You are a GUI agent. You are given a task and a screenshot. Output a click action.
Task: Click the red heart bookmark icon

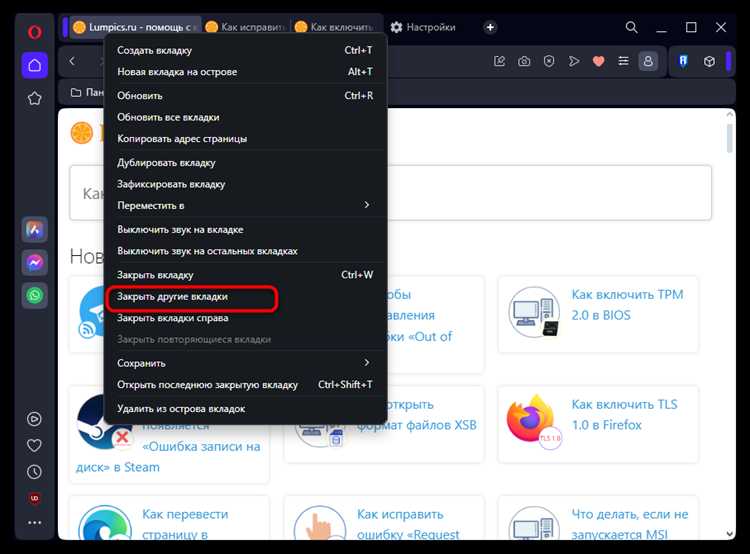598,61
